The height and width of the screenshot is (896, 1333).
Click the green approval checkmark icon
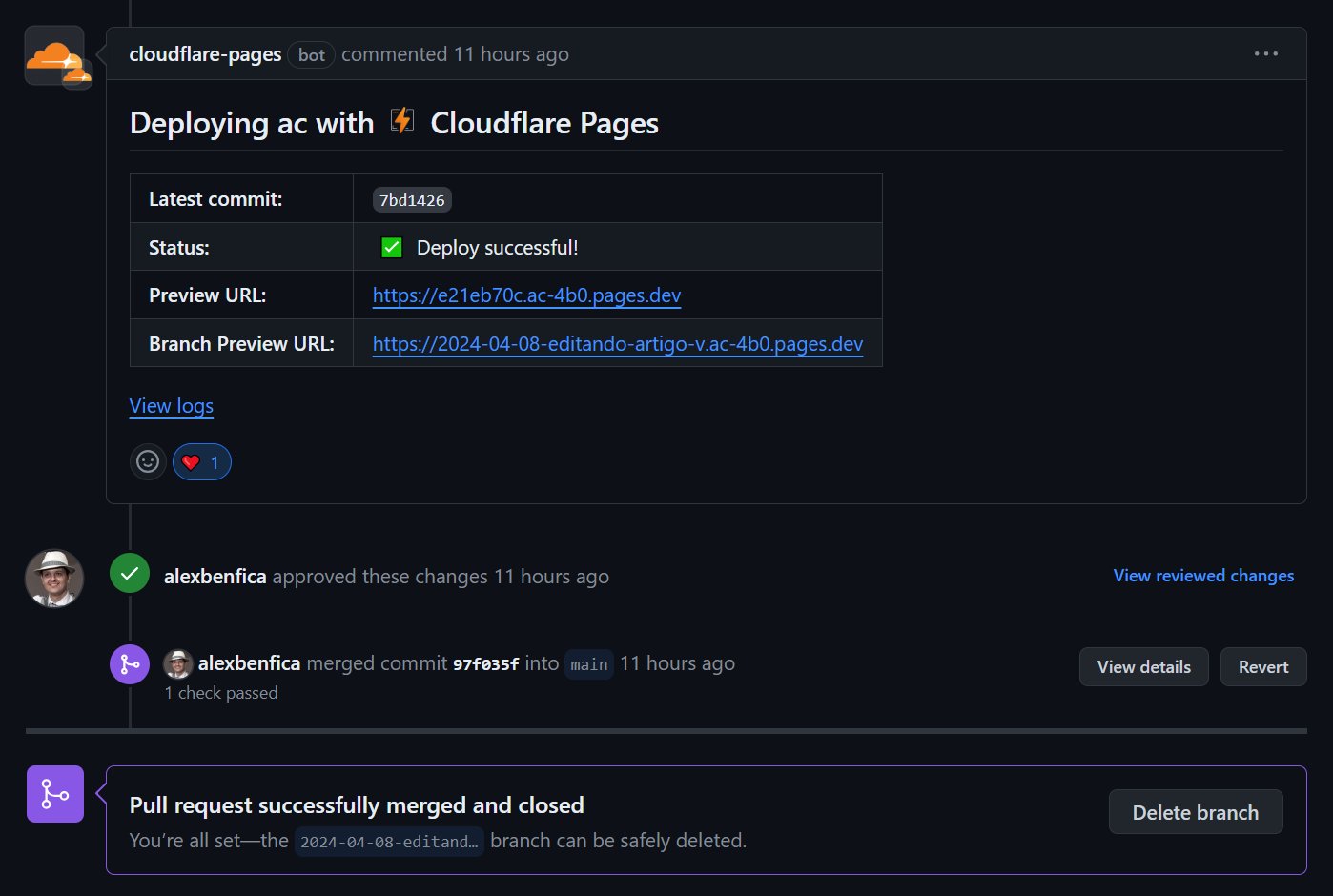[x=129, y=575]
